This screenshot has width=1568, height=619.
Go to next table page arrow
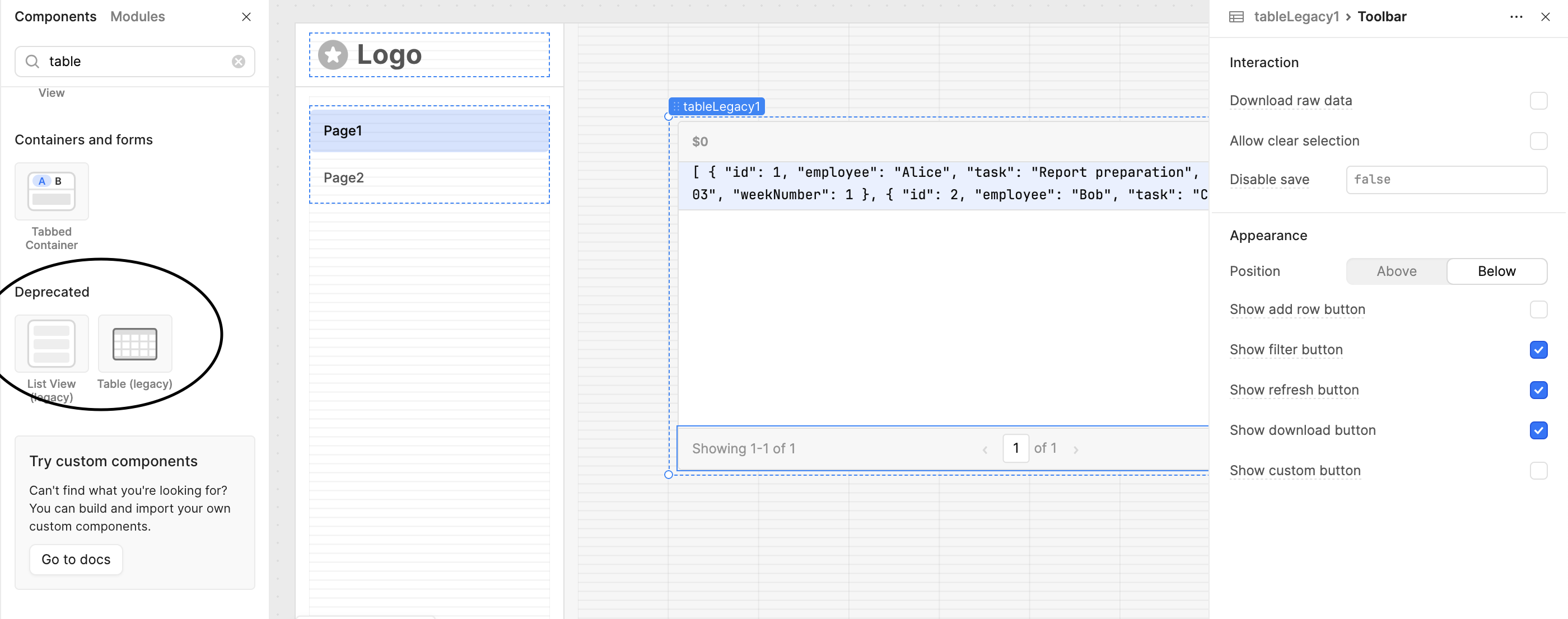pos(1076,449)
